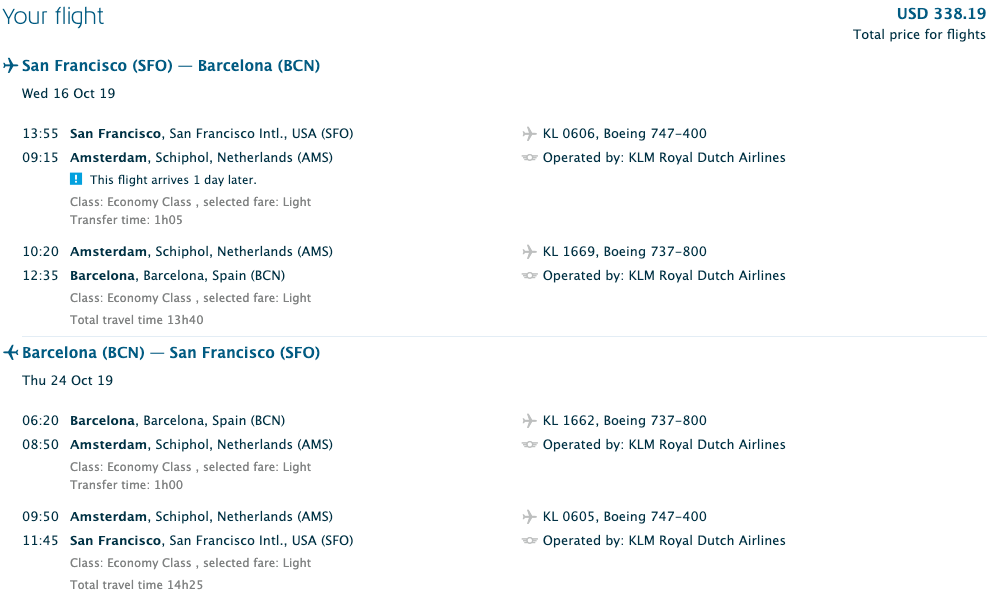Click the Wed 16 Oct 19 departure date
989x597 pixels.
[x=69, y=94]
